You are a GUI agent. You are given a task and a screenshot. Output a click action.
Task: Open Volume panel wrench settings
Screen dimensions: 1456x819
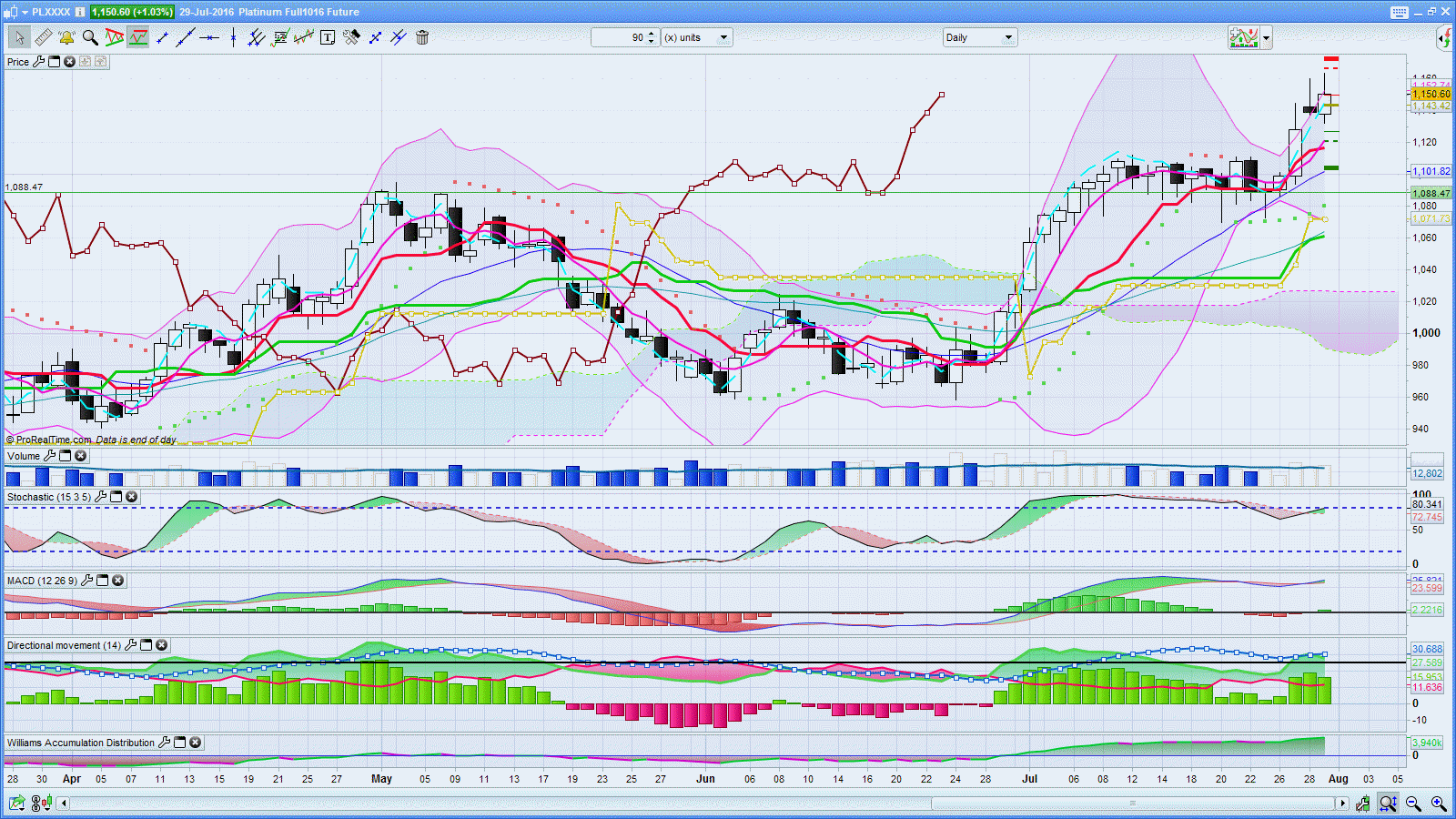pyautogui.click(x=50, y=456)
